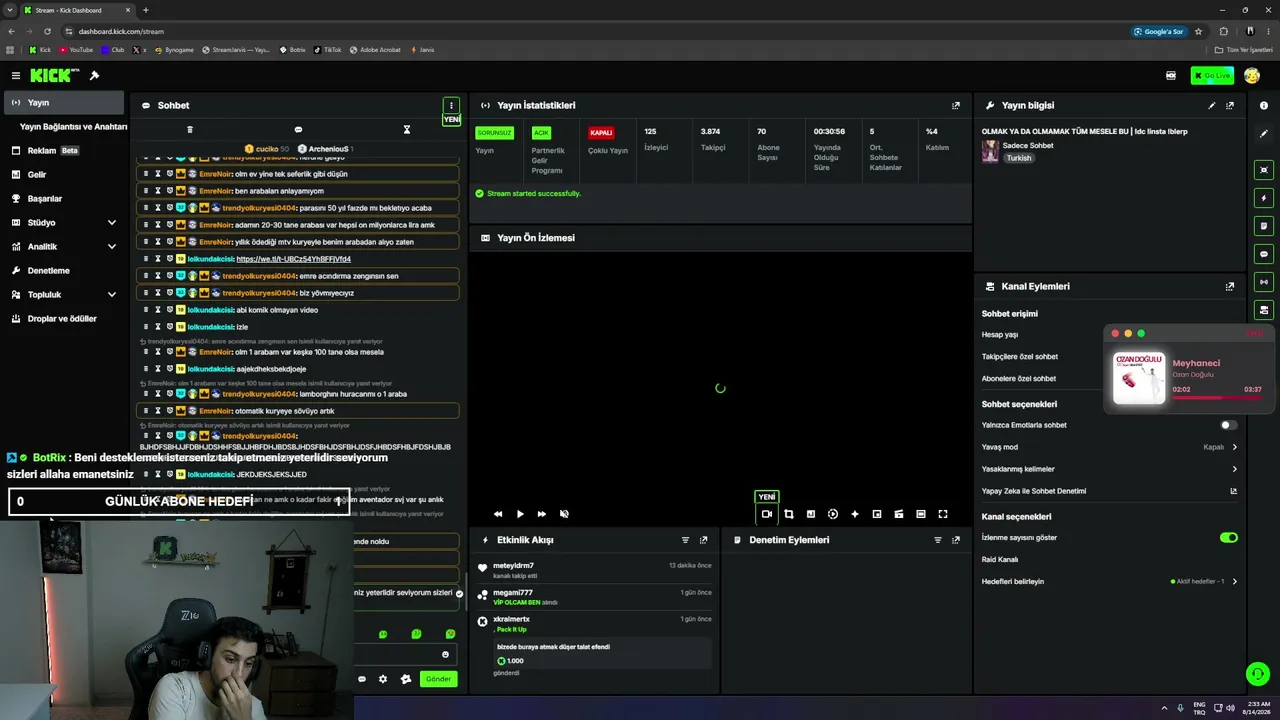Screen dimensions: 1280x720
Task: Toggle the İzlenme sayısını göster switch
Action: click(1228, 537)
